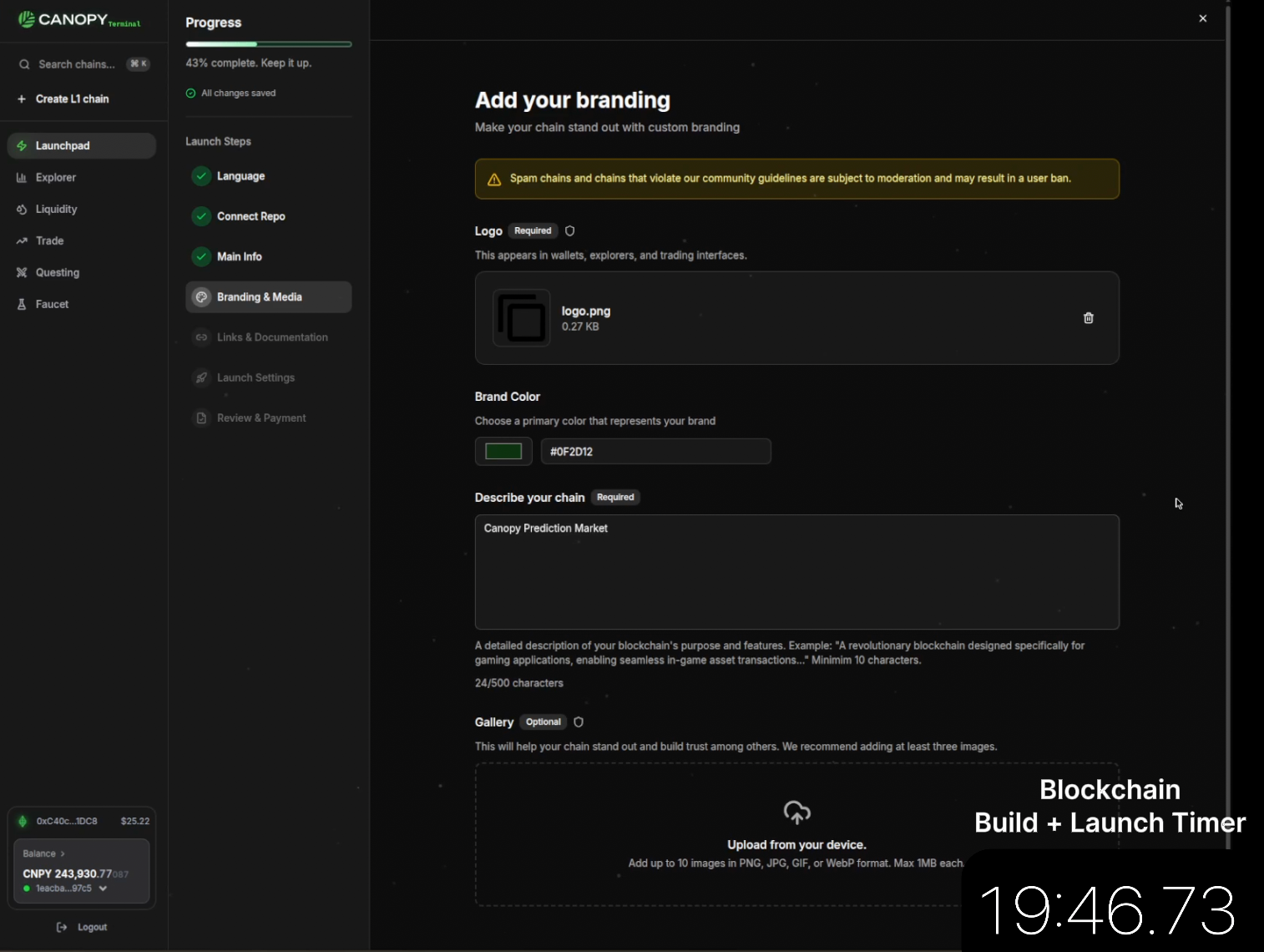Click the green wallet diamond icon
Viewport: 1264px width, 952px height.
[23, 821]
